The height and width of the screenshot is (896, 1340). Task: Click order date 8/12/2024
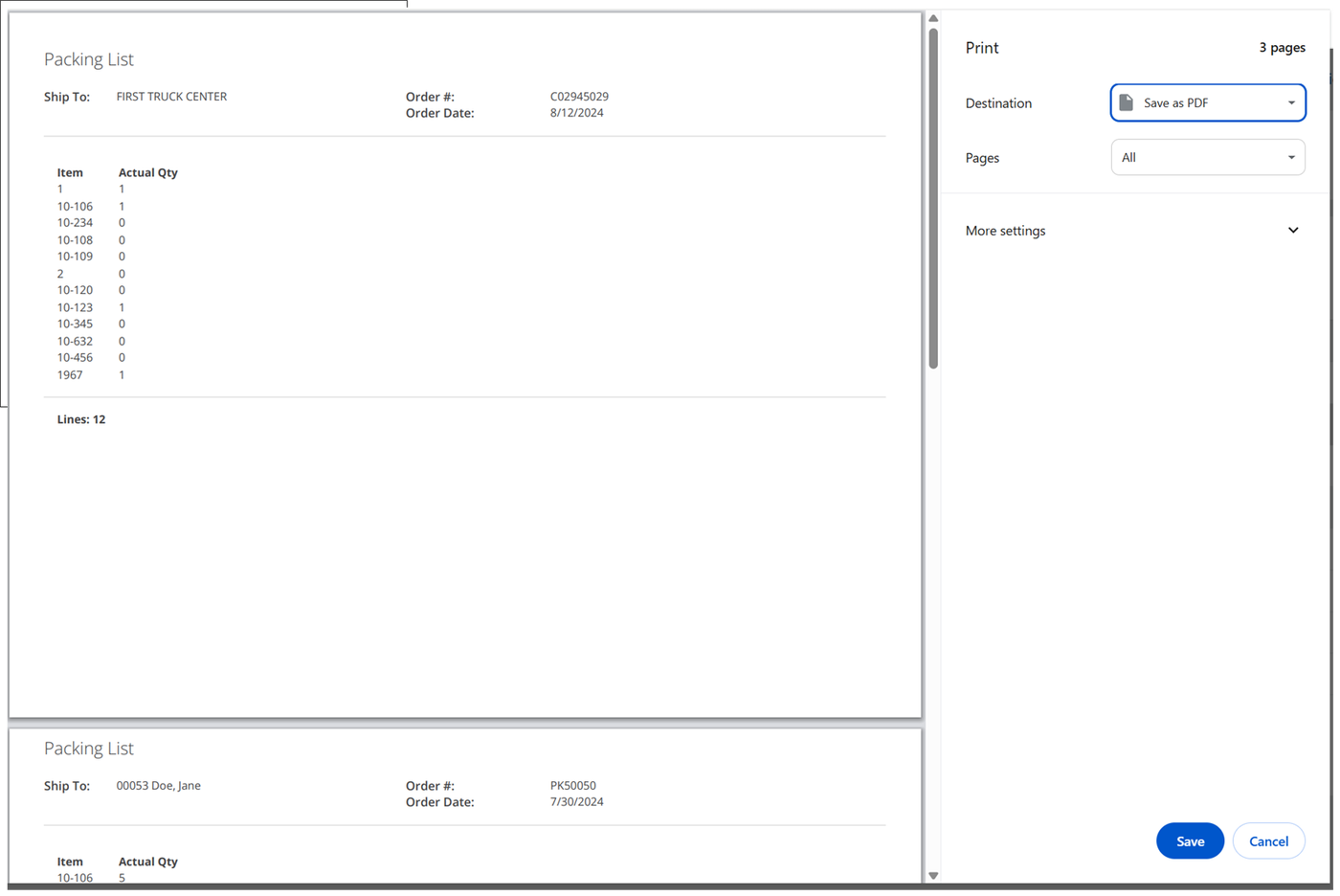tap(576, 113)
